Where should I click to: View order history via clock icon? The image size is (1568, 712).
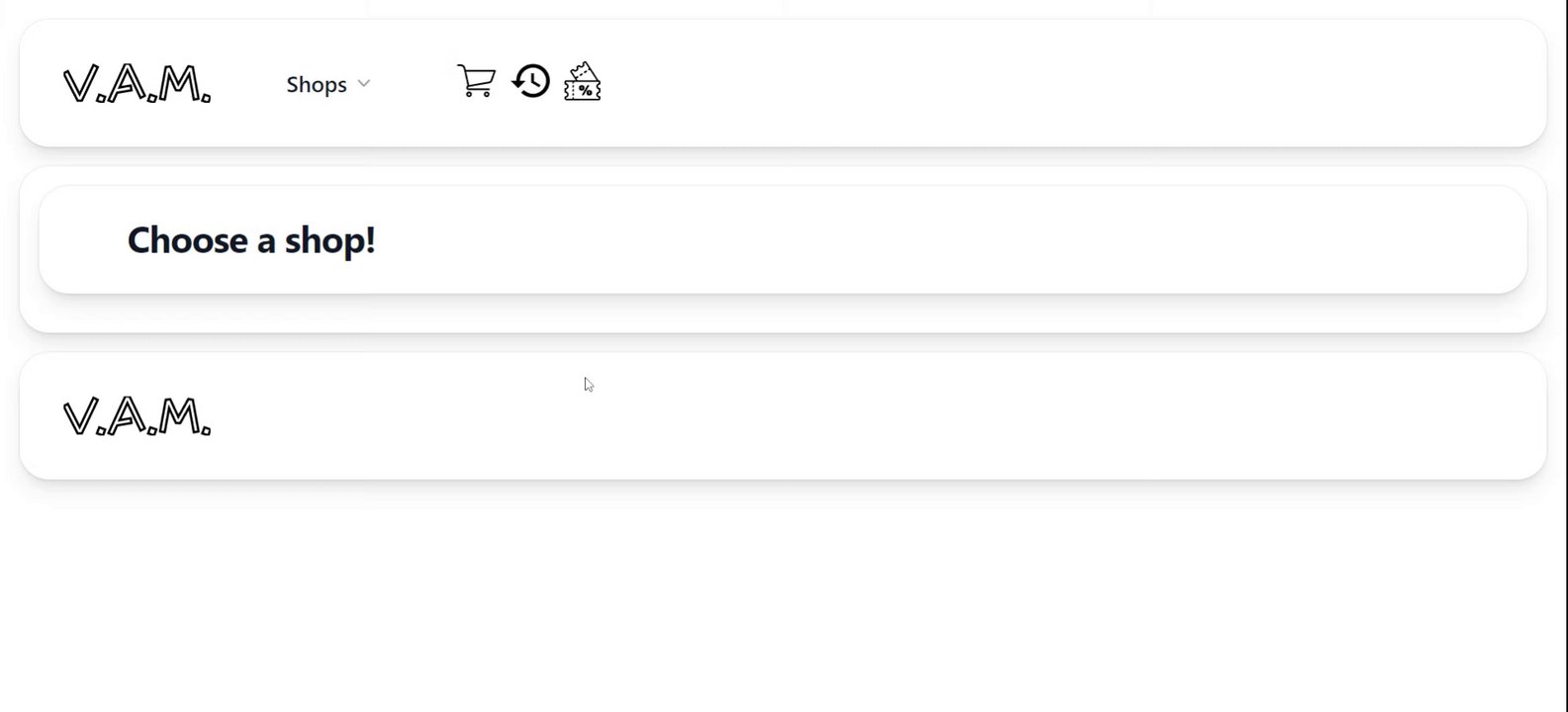pos(531,81)
